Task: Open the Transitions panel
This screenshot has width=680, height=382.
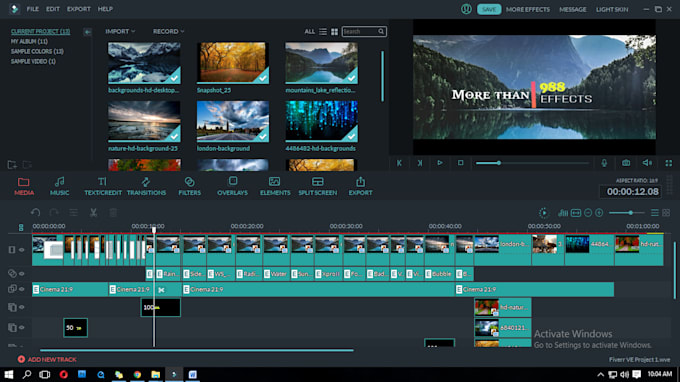Action: [146, 186]
